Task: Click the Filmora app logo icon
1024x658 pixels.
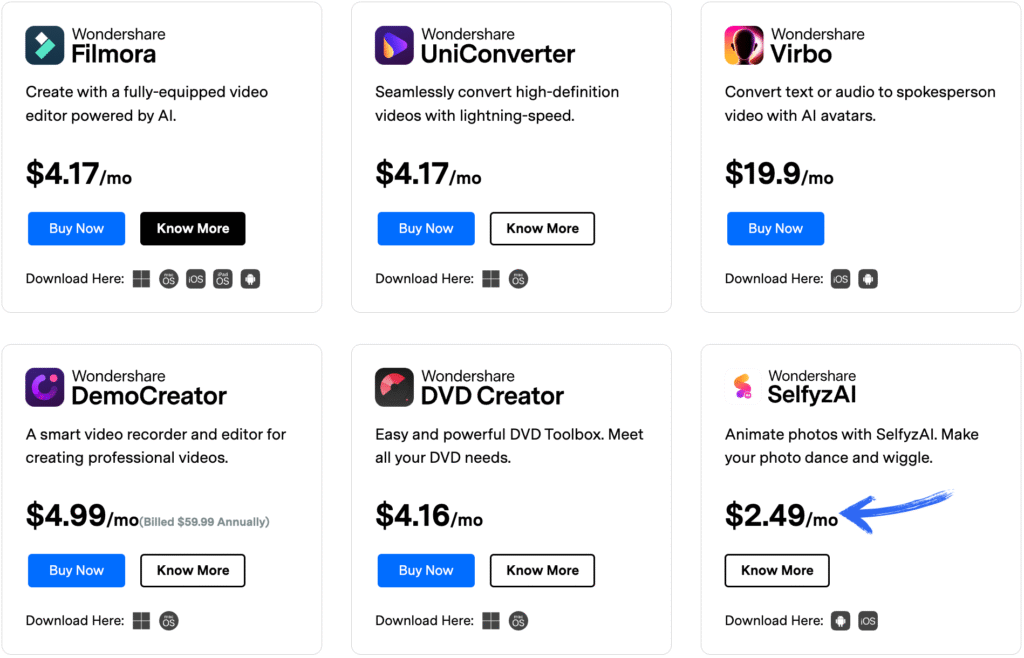Action: coord(44,45)
